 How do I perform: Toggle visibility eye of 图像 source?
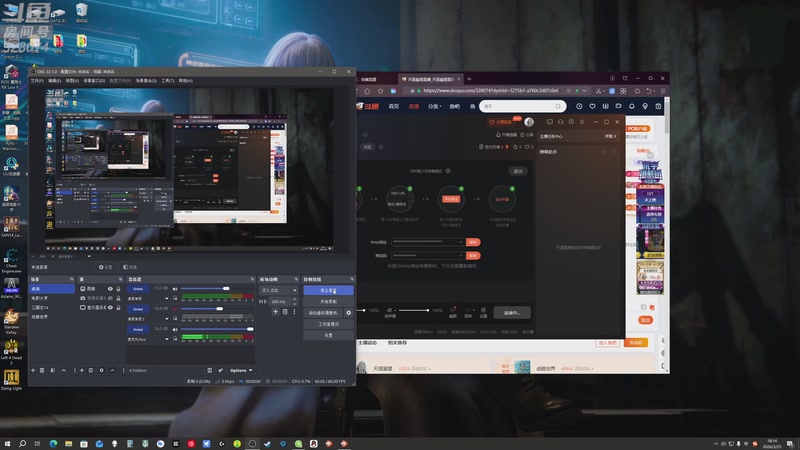point(110,289)
